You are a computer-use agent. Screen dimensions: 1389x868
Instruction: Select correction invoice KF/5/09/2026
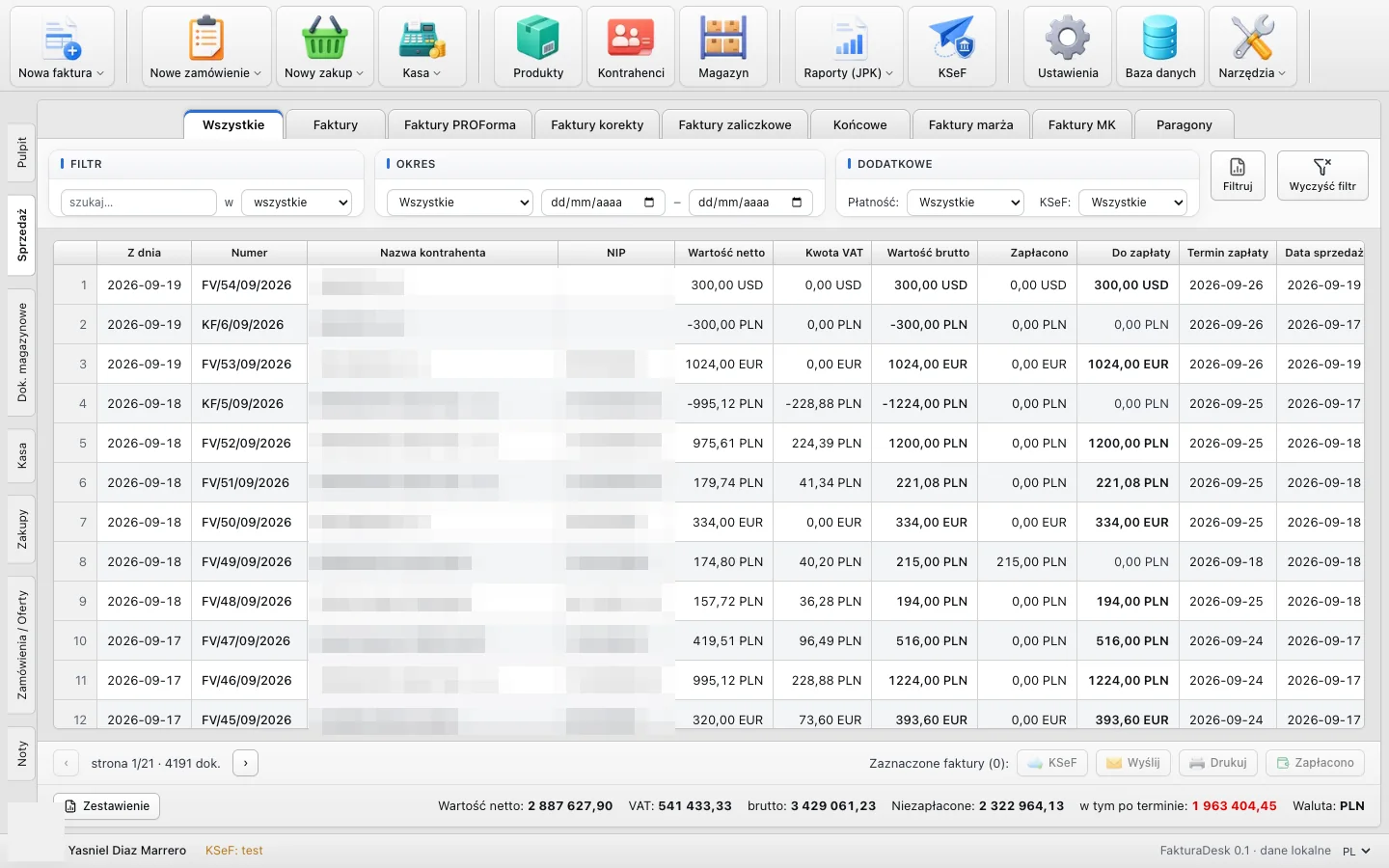coord(708,404)
